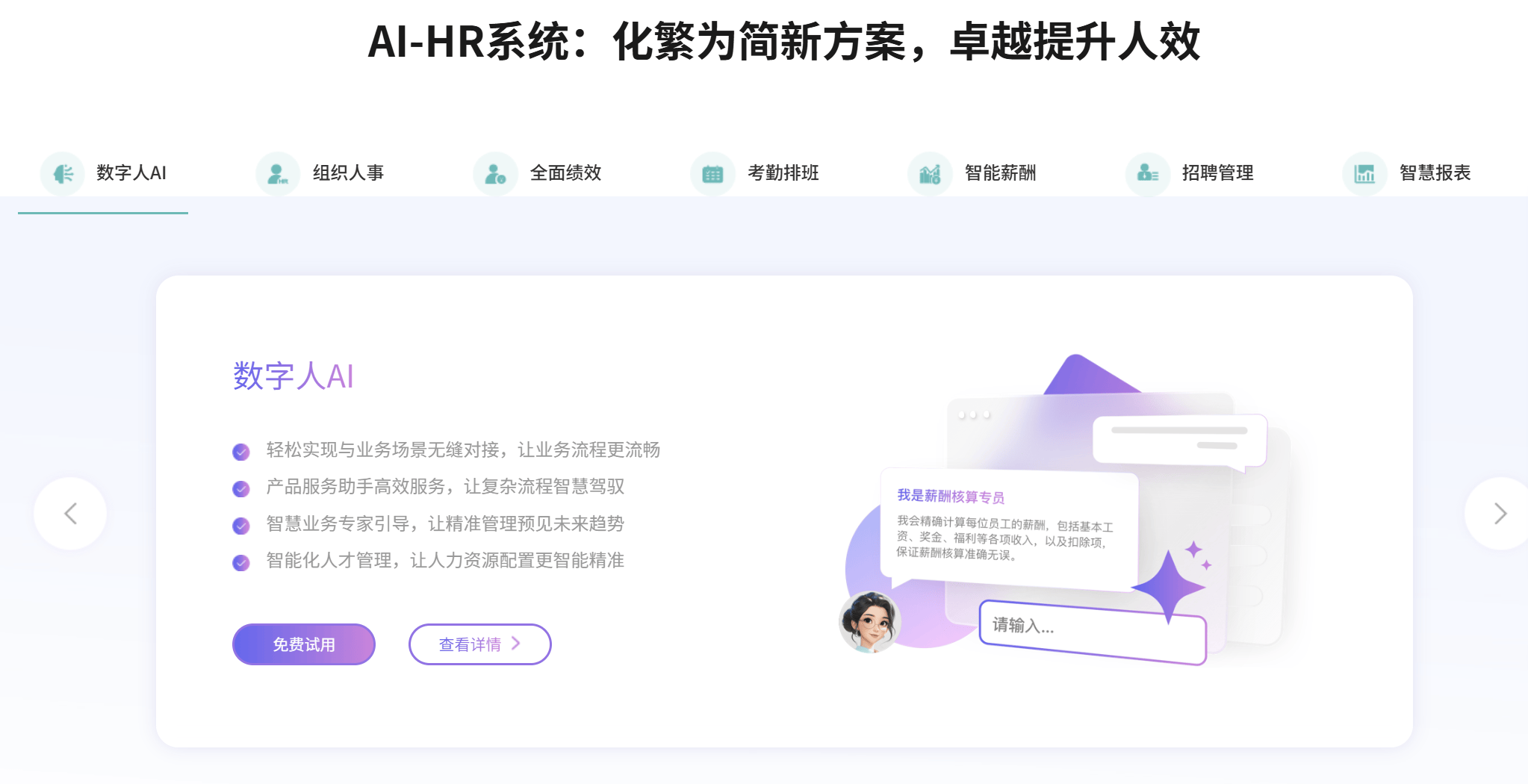Screen dimensions: 1528x784
Task: Click checkmark bullet beside 智能化人才管理
Action: coord(240,562)
